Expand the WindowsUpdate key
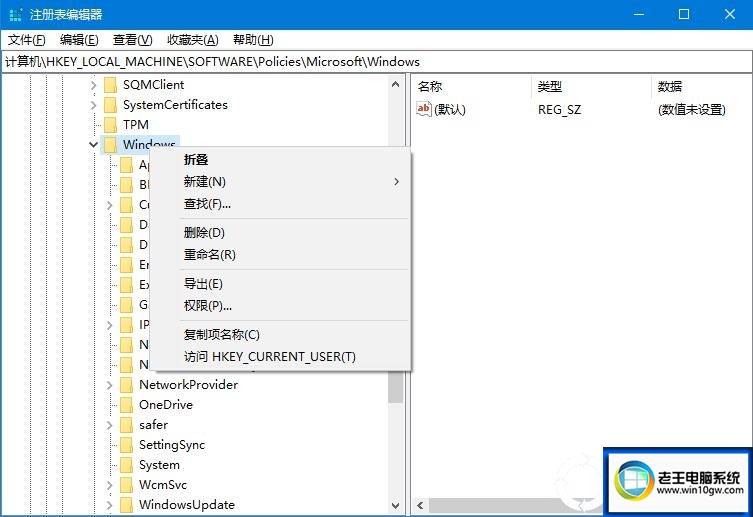753x517 pixels. pos(109,505)
